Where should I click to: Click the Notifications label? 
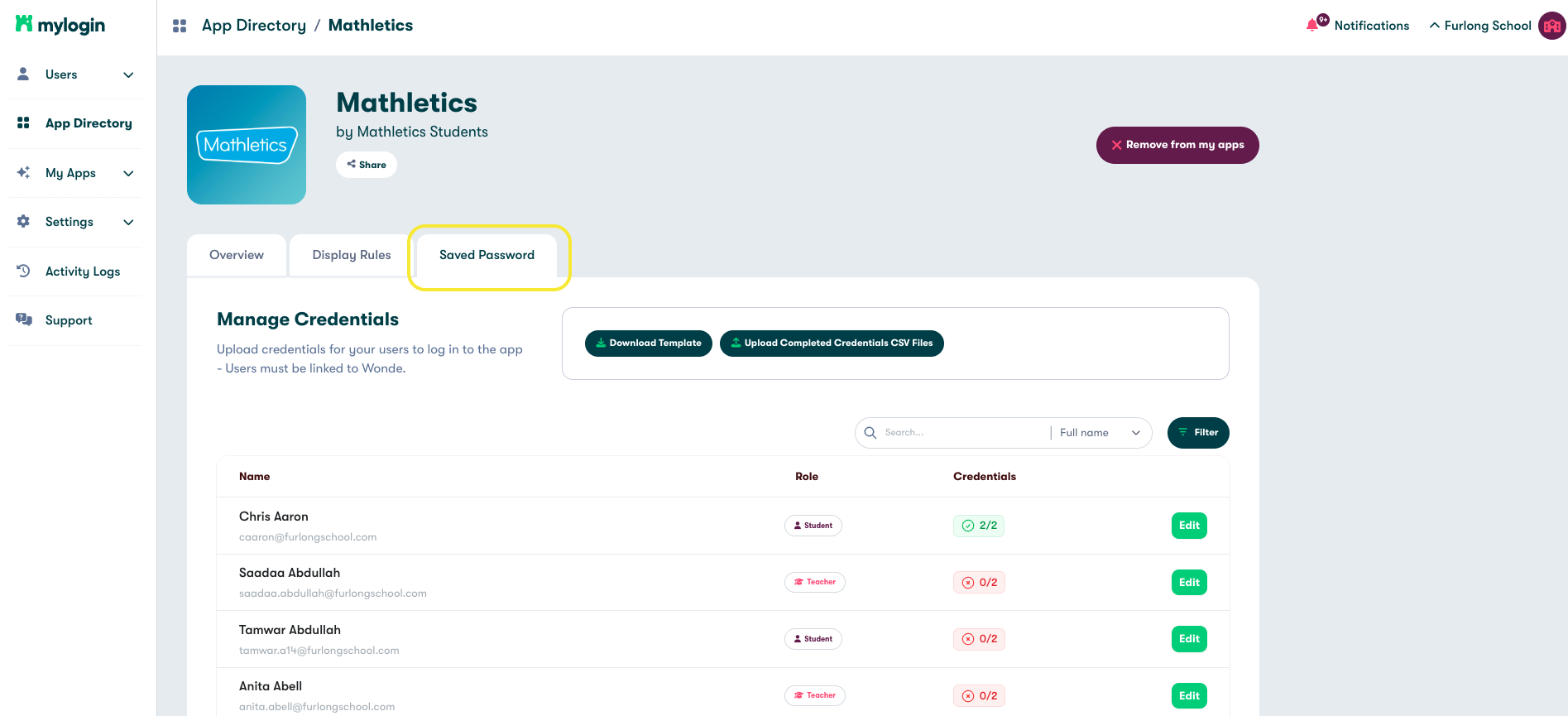(1371, 26)
